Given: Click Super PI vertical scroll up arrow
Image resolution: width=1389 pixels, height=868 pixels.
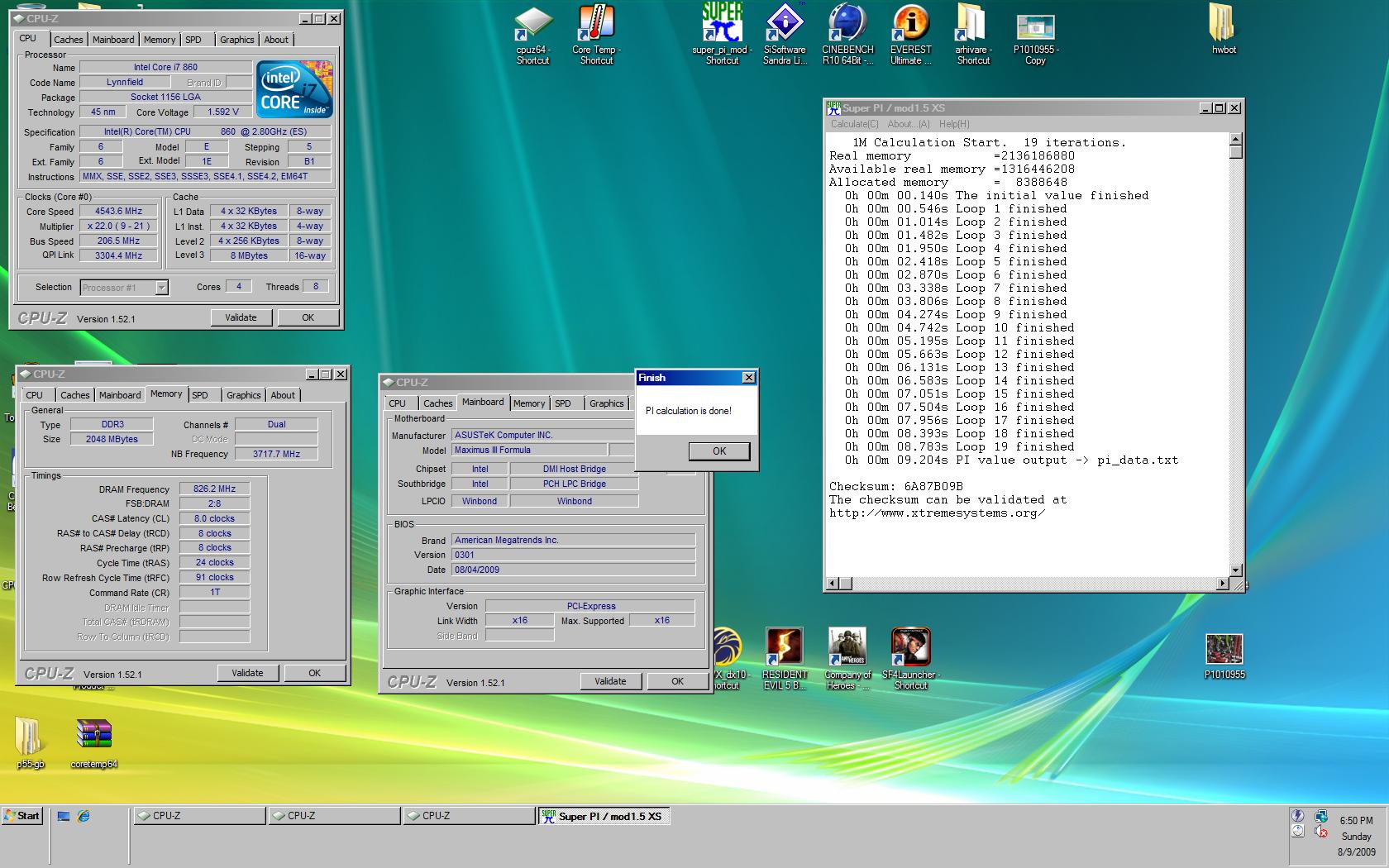Looking at the screenshot, I should tap(1236, 139).
